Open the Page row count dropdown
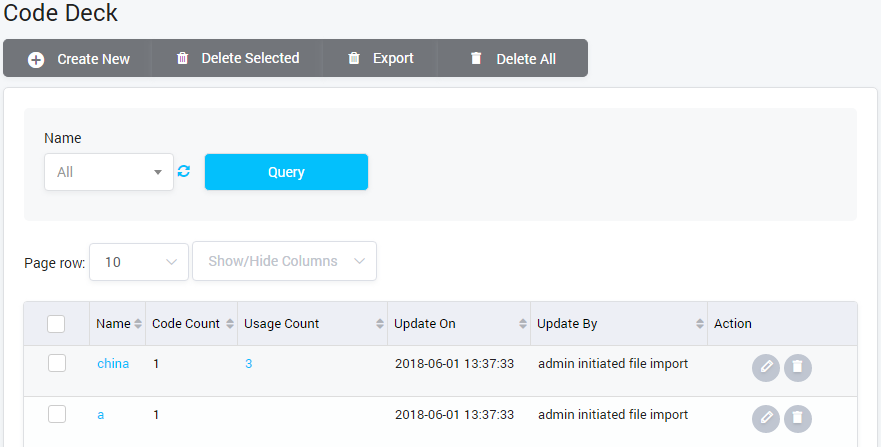881x447 pixels. tap(139, 262)
